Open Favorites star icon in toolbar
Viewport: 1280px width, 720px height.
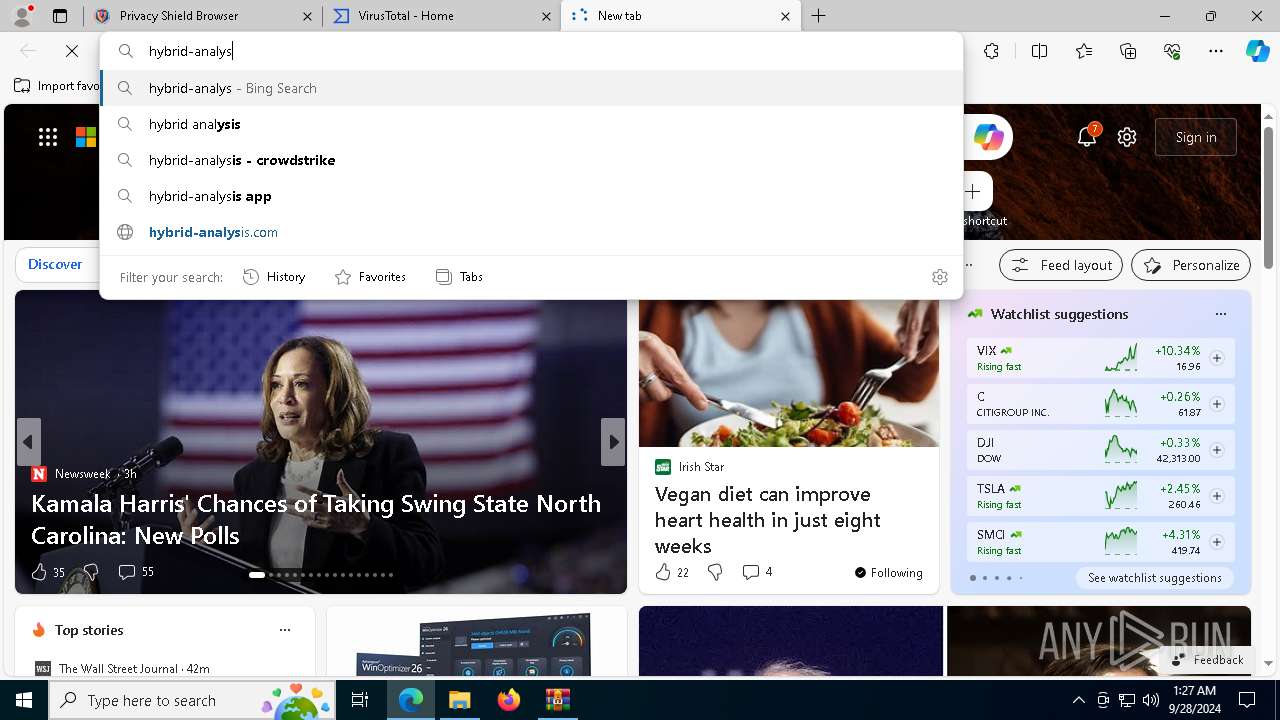(x=1084, y=51)
